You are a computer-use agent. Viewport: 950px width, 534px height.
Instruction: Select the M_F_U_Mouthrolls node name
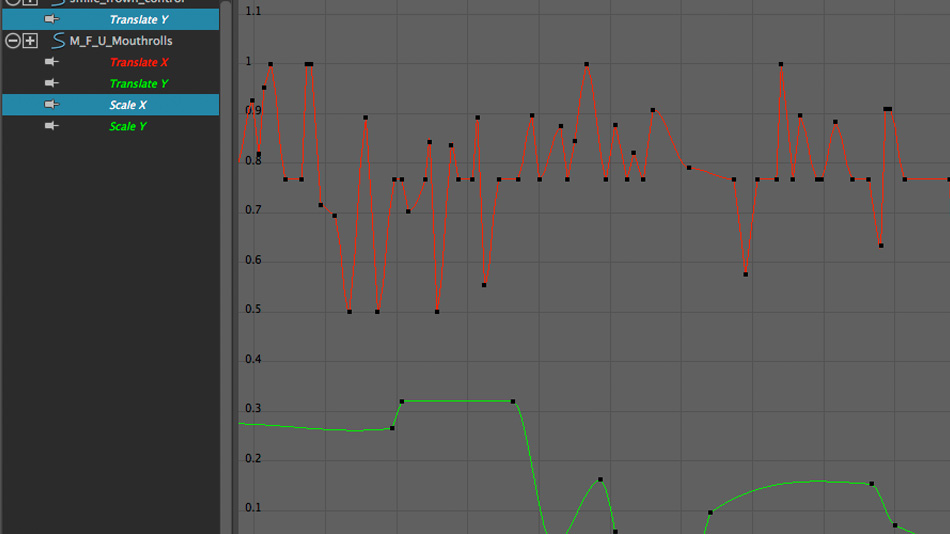point(121,41)
